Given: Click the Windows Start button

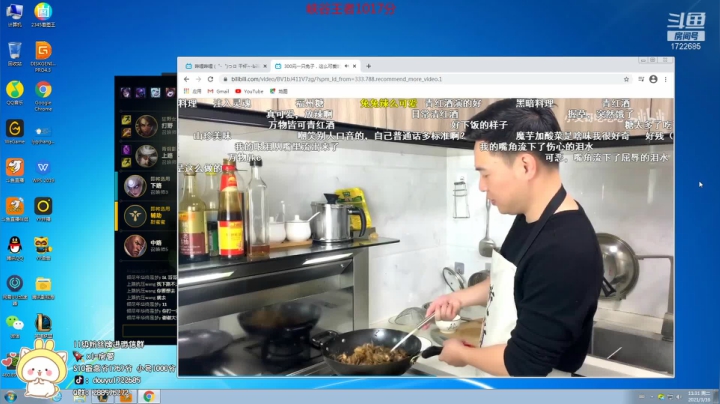Looking at the screenshot, I should pyautogui.click(x=10, y=397).
